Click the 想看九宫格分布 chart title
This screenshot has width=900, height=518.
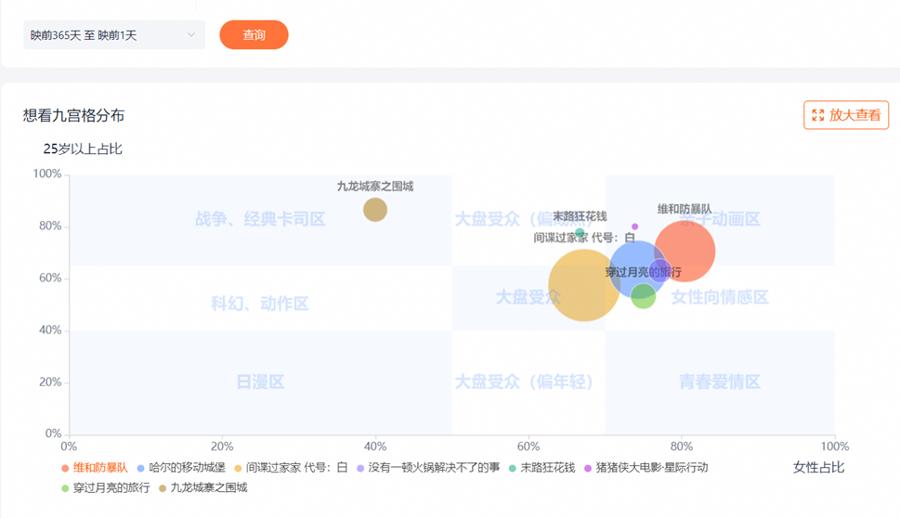(74, 116)
